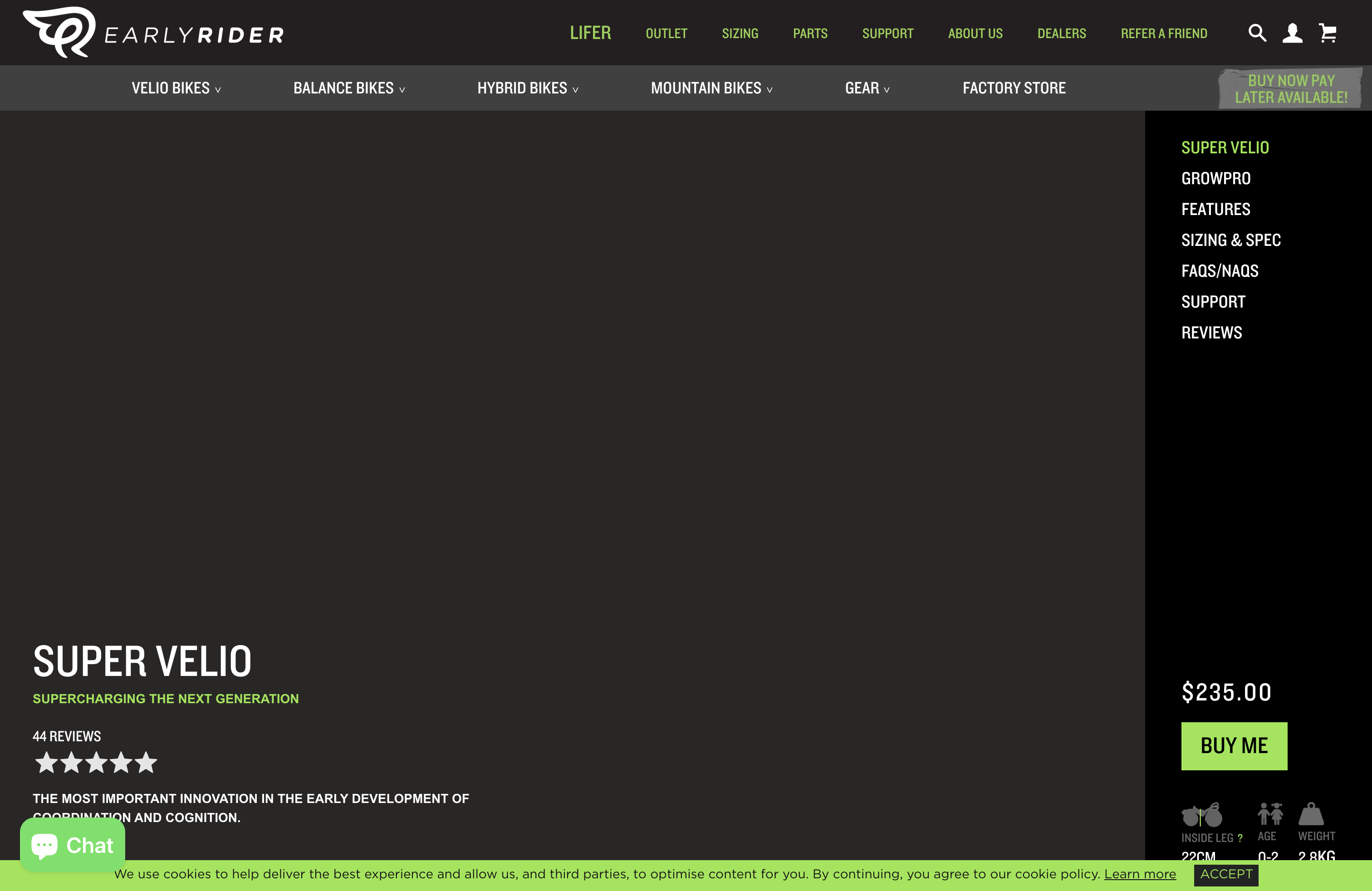This screenshot has height=891, width=1372.
Task: Click the five-star rating stars
Action: point(96,762)
